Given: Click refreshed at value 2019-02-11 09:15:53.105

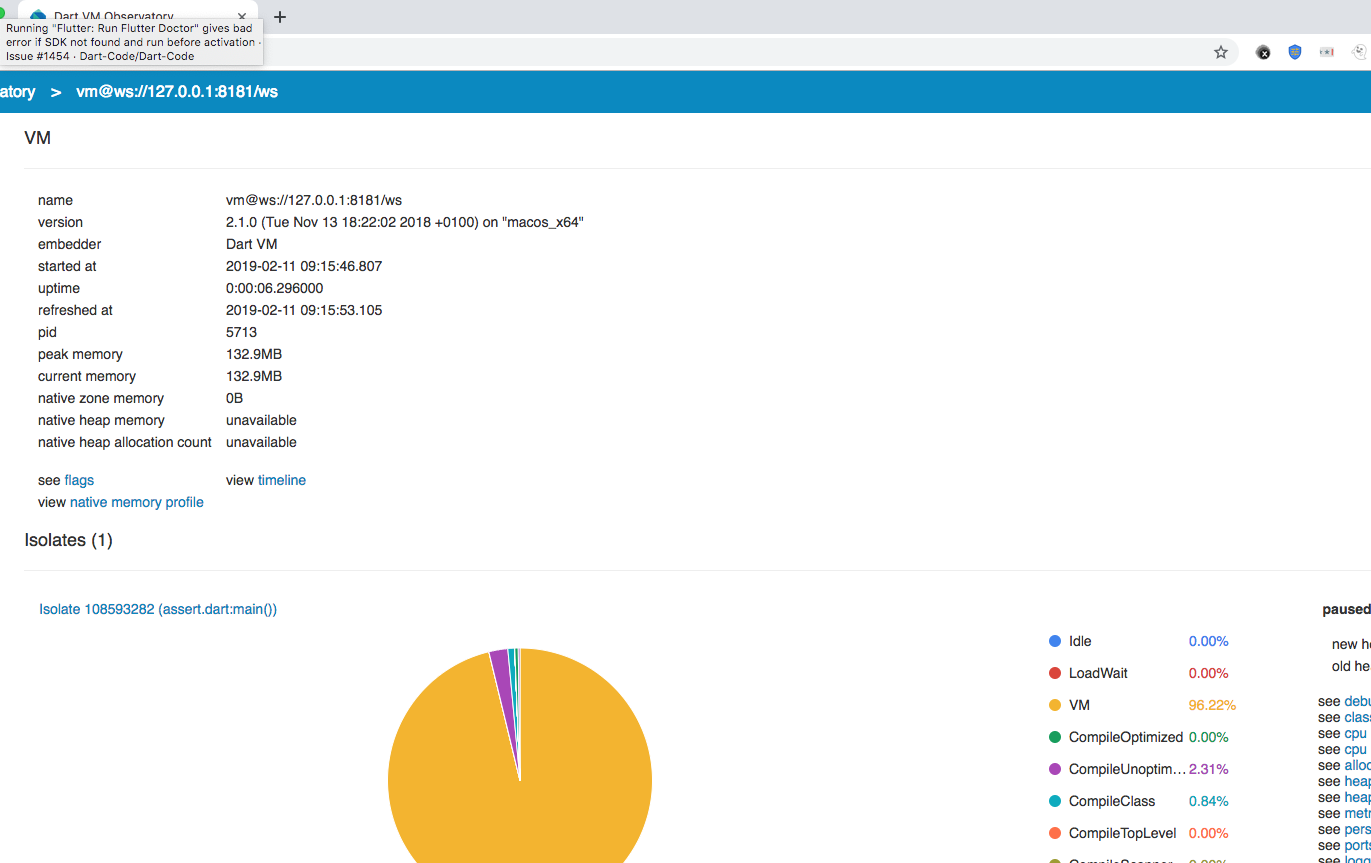Looking at the screenshot, I should [304, 310].
